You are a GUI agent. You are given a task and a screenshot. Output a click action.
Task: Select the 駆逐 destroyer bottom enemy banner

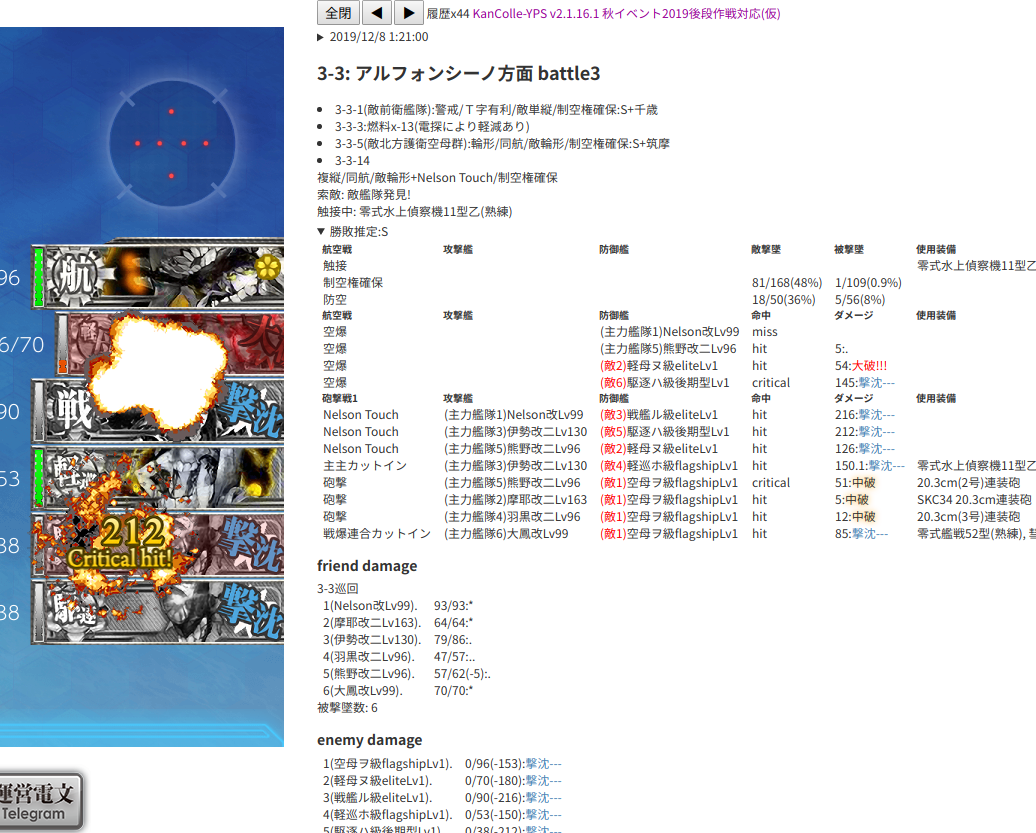tap(159, 612)
